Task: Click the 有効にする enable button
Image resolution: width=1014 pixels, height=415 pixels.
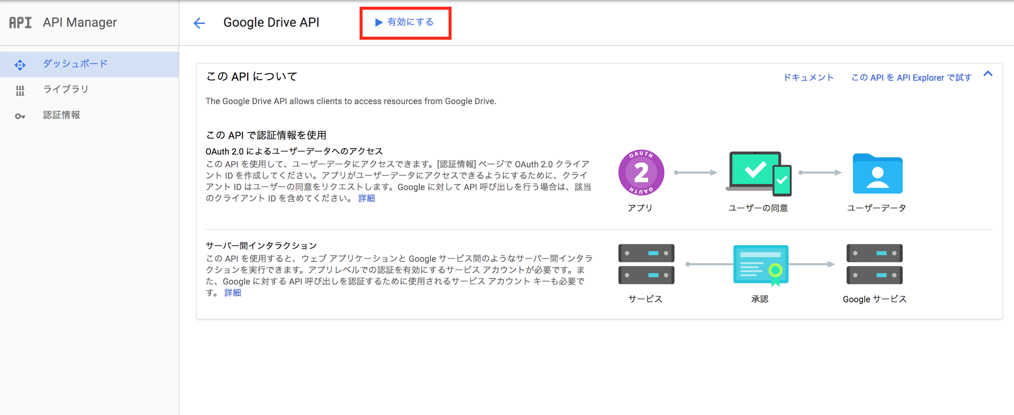Action: point(404,23)
